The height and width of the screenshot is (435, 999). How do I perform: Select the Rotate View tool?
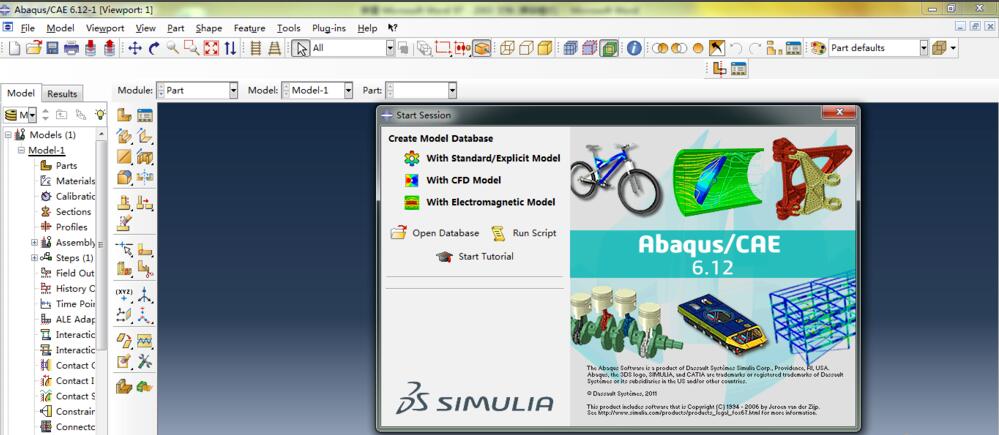(154, 48)
